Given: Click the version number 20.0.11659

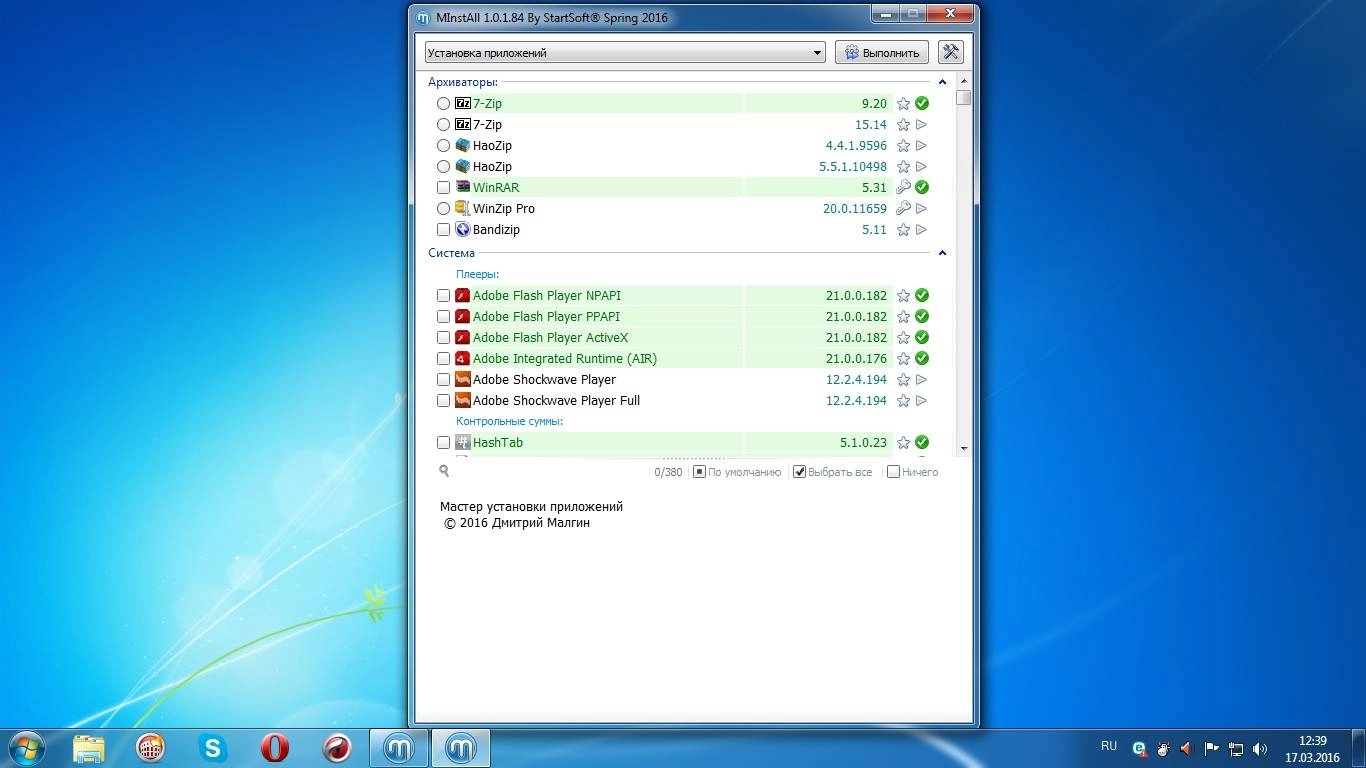Looking at the screenshot, I should 855,208.
